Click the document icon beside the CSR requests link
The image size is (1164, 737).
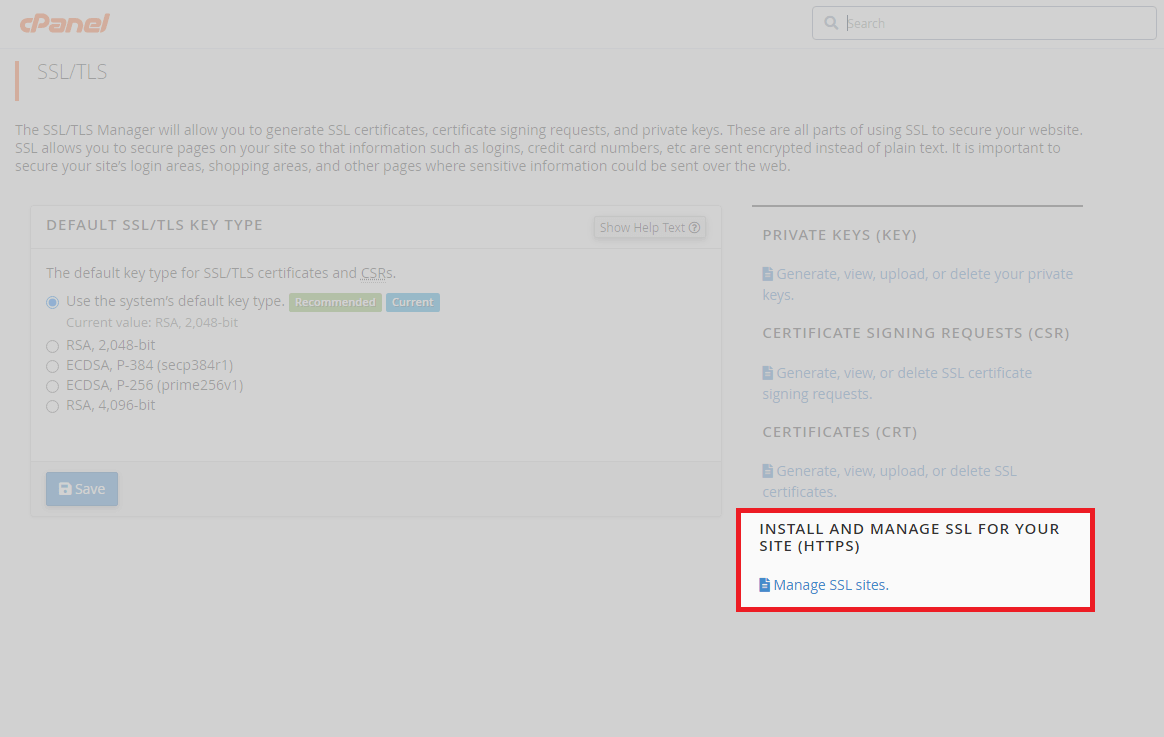pyautogui.click(x=766, y=372)
